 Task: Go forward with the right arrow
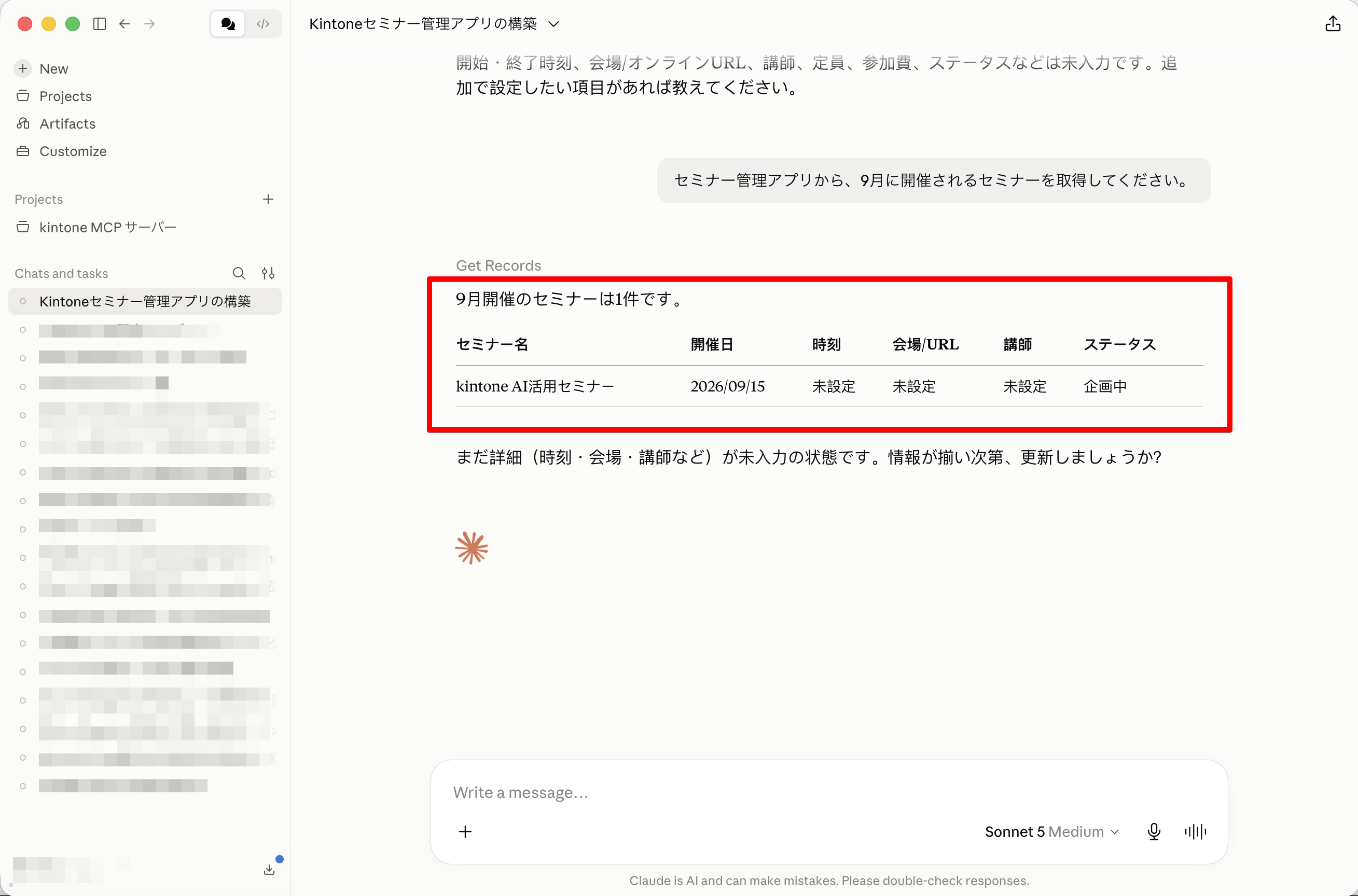(150, 23)
